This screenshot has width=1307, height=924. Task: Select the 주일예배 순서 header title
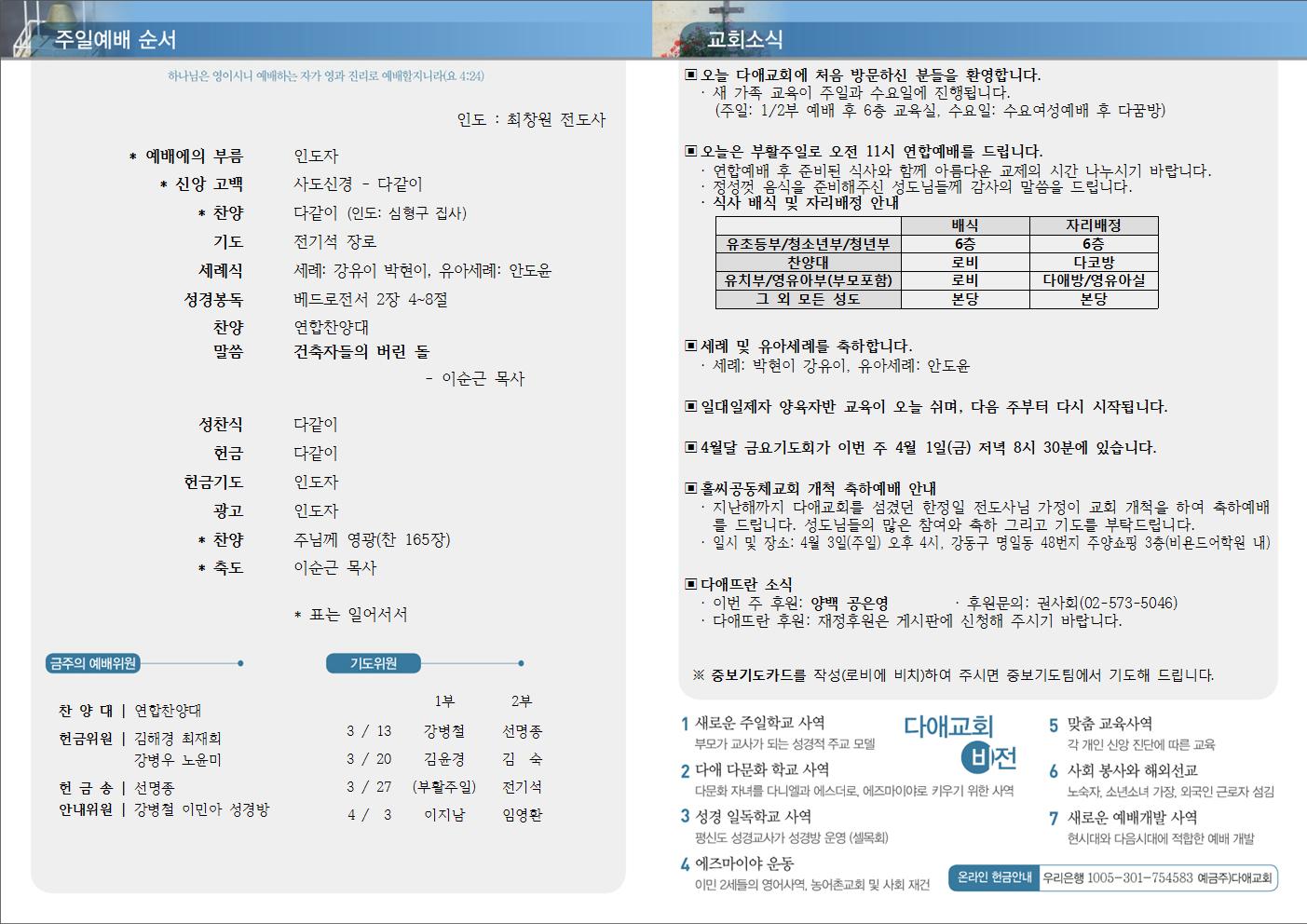pos(116,39)
